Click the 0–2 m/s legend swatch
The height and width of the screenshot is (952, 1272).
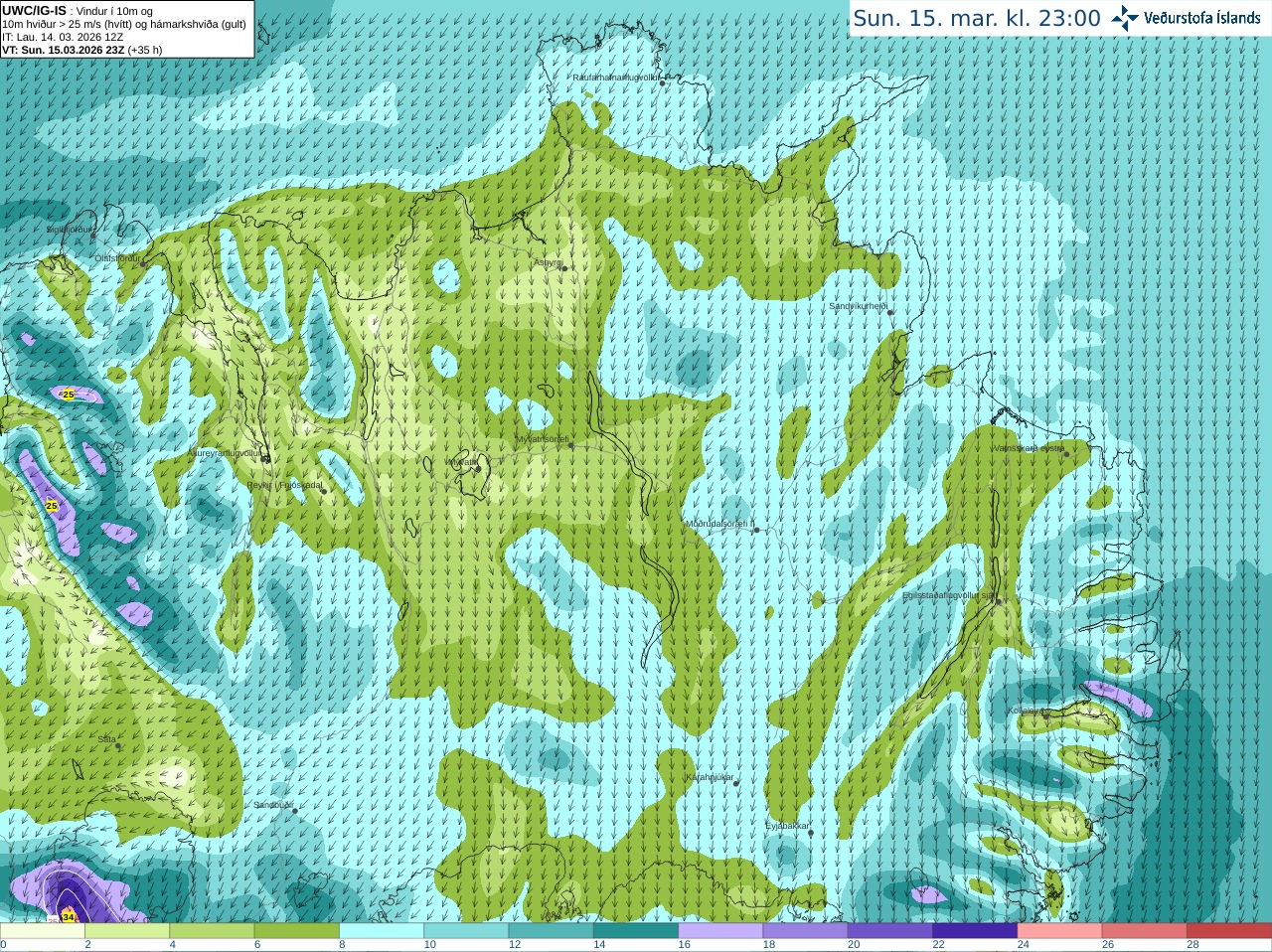point(43,931)
